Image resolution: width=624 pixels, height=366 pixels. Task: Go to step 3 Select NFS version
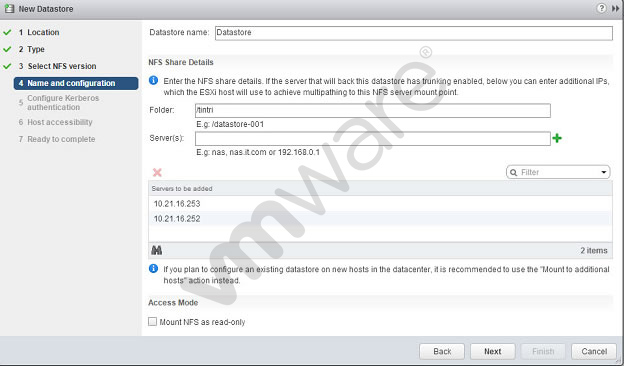click(57, 66)
